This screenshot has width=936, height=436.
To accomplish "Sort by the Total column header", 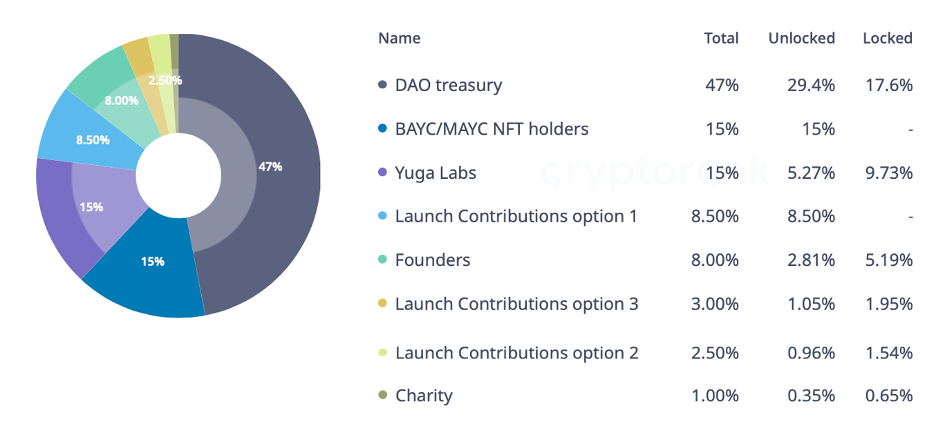I will (x=721, y=38).
